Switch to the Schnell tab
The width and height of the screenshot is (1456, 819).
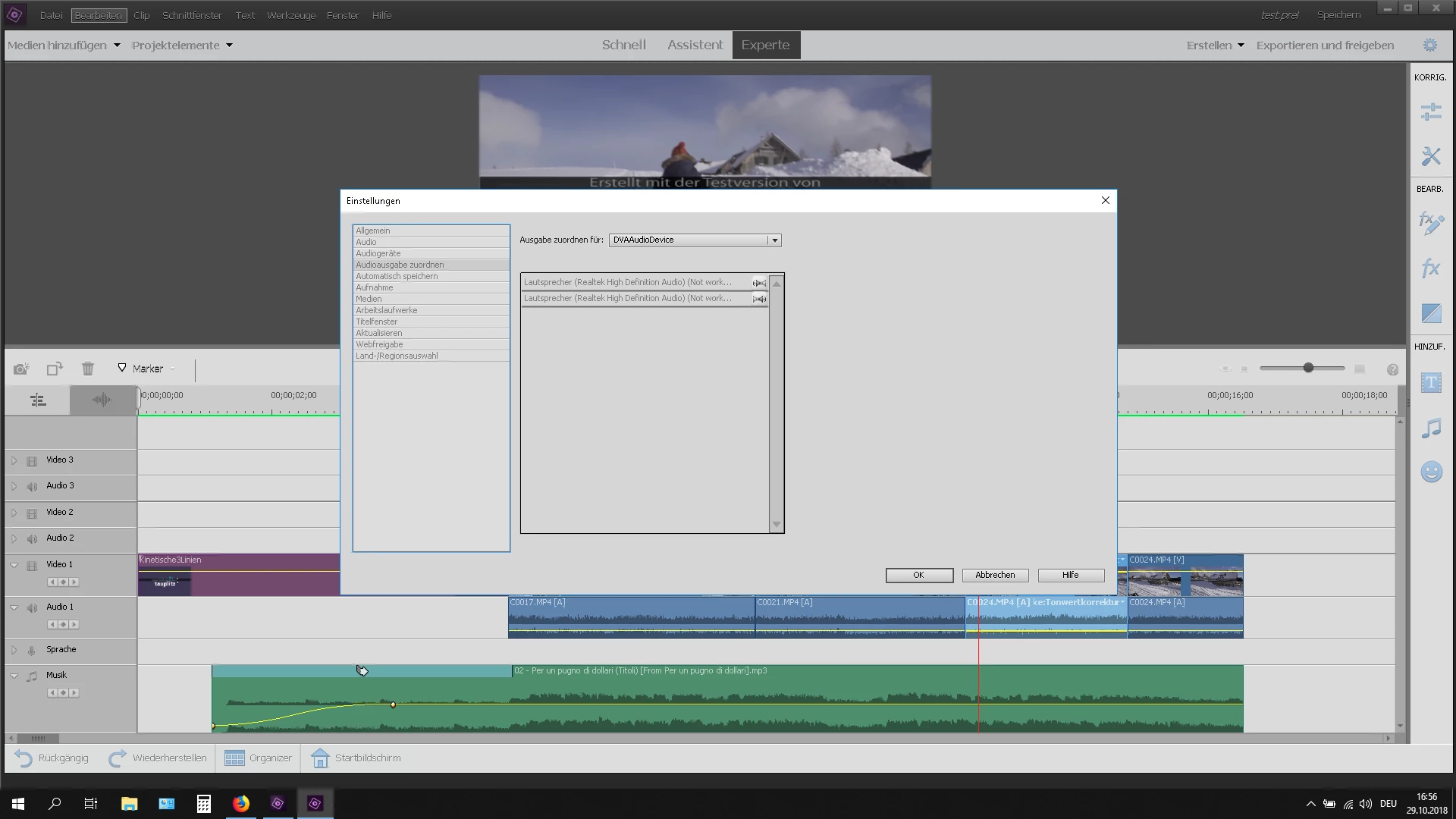click(623, 45)
